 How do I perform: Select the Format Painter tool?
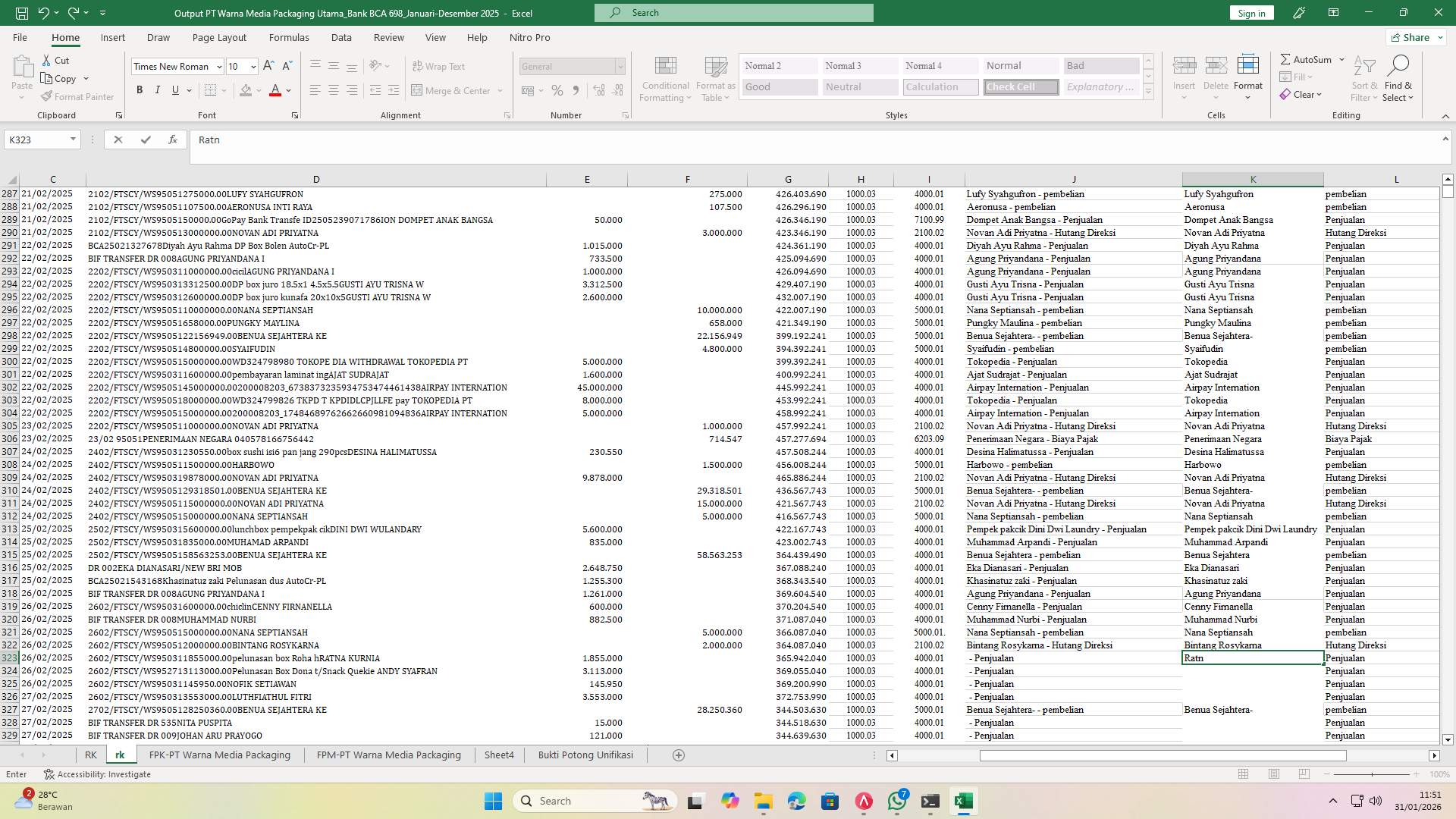coord(78,96)
